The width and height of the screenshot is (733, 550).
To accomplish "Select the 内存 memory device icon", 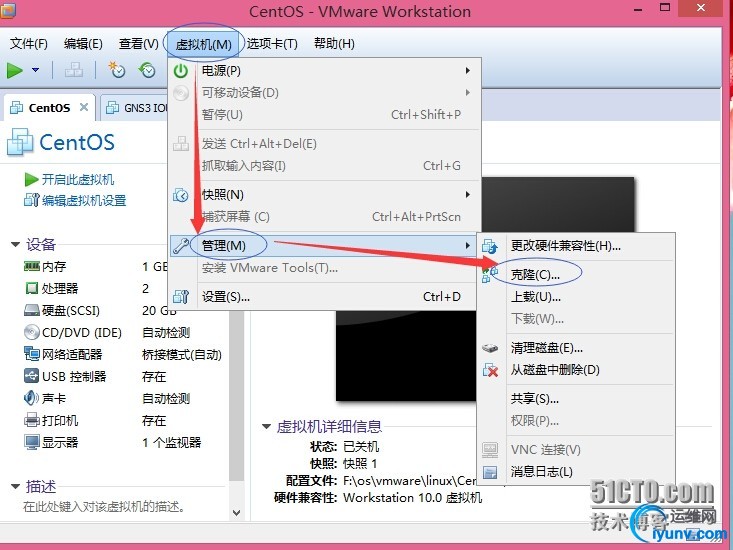I will tap(31, 266).
